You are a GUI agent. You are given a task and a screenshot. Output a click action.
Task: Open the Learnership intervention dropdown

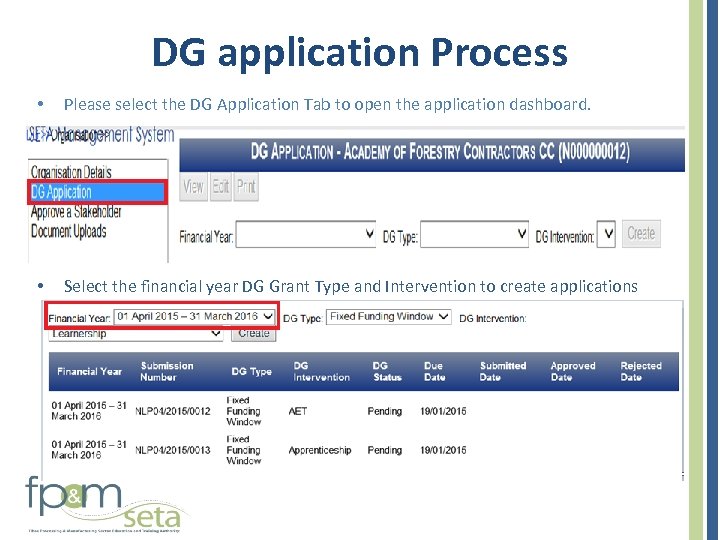[x=135, y=334]
